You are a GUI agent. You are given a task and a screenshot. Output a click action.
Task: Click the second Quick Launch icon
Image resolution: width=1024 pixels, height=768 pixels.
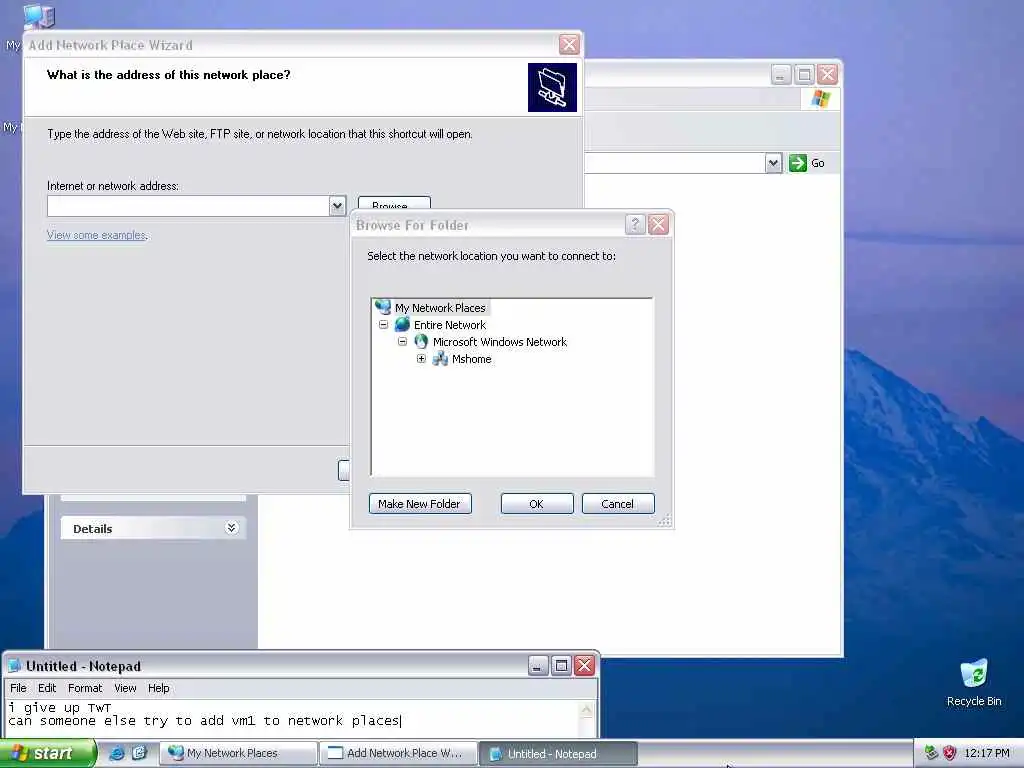[x=139, y=753]
